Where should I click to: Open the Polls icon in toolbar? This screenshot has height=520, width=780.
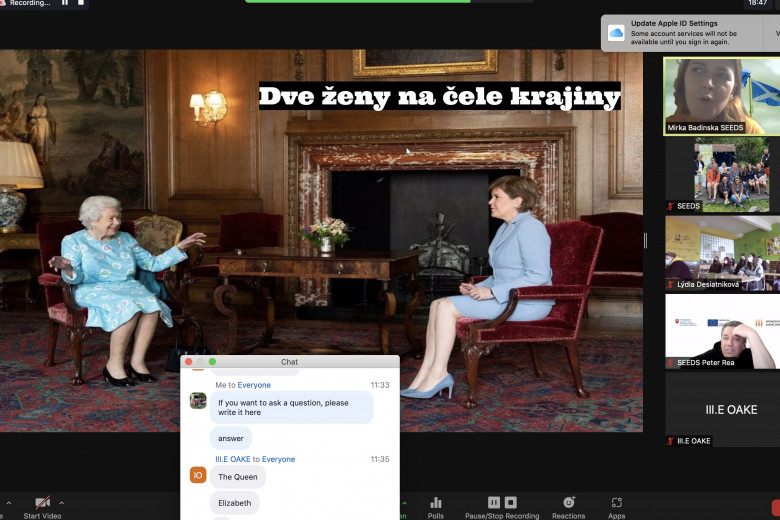(x=436, y=502)
